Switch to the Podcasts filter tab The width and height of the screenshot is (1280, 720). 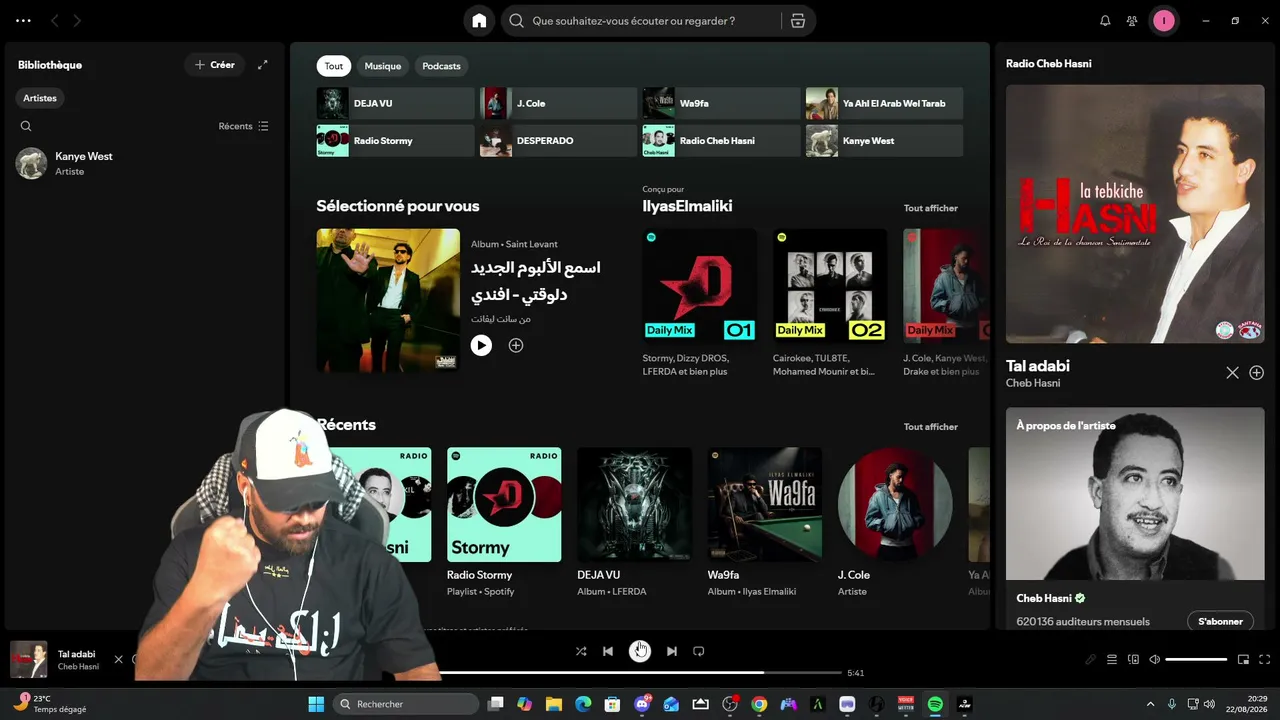[441, 66]
